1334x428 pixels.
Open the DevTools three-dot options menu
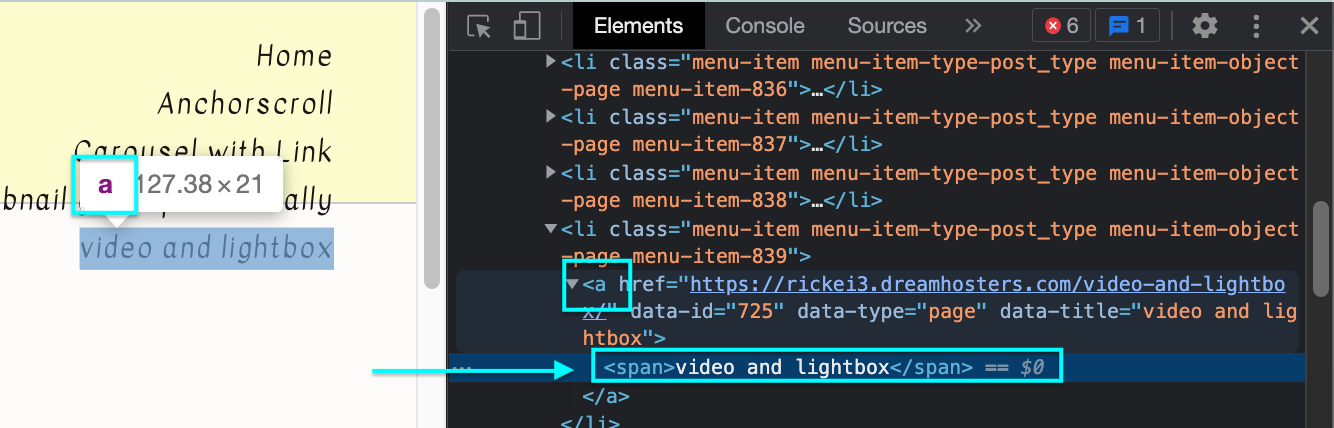point(1258,26)
